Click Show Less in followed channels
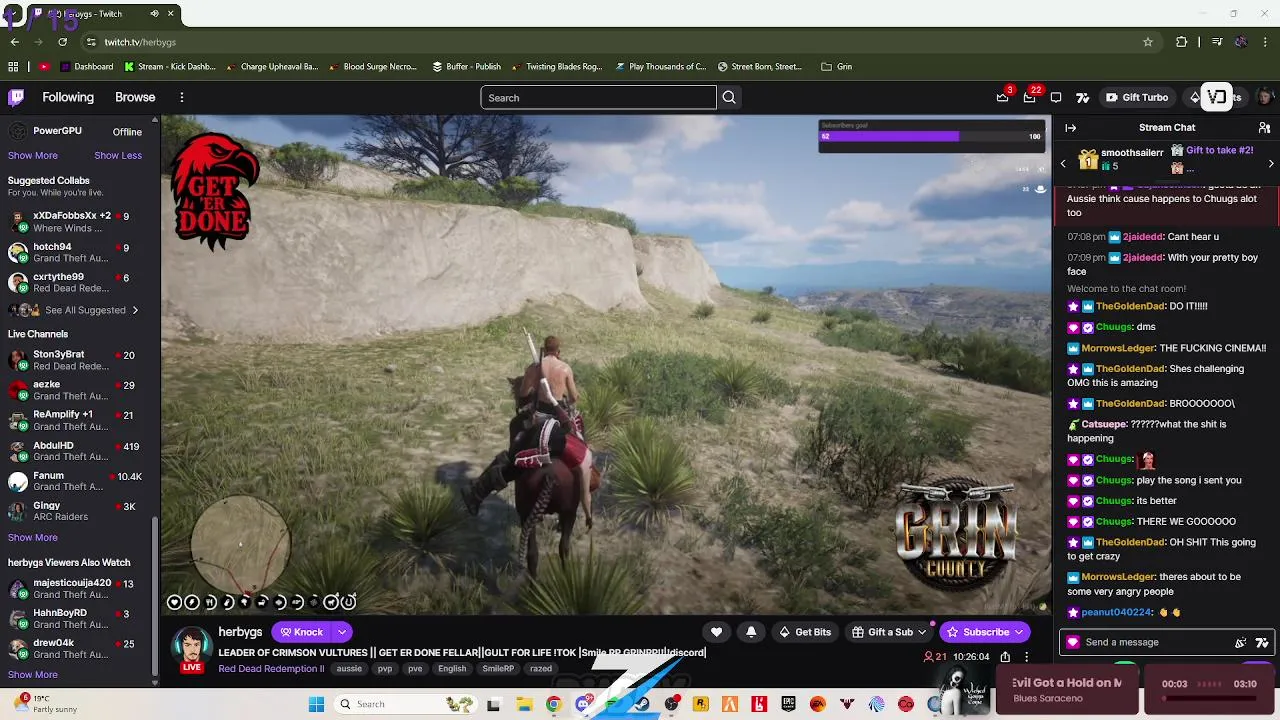Screen dimensions: 1280x720 118,156
